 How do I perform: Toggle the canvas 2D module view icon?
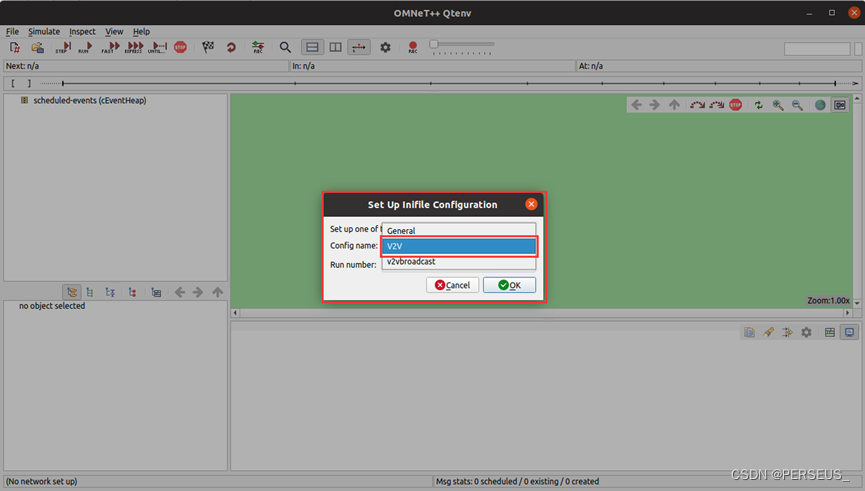point(840,105)
